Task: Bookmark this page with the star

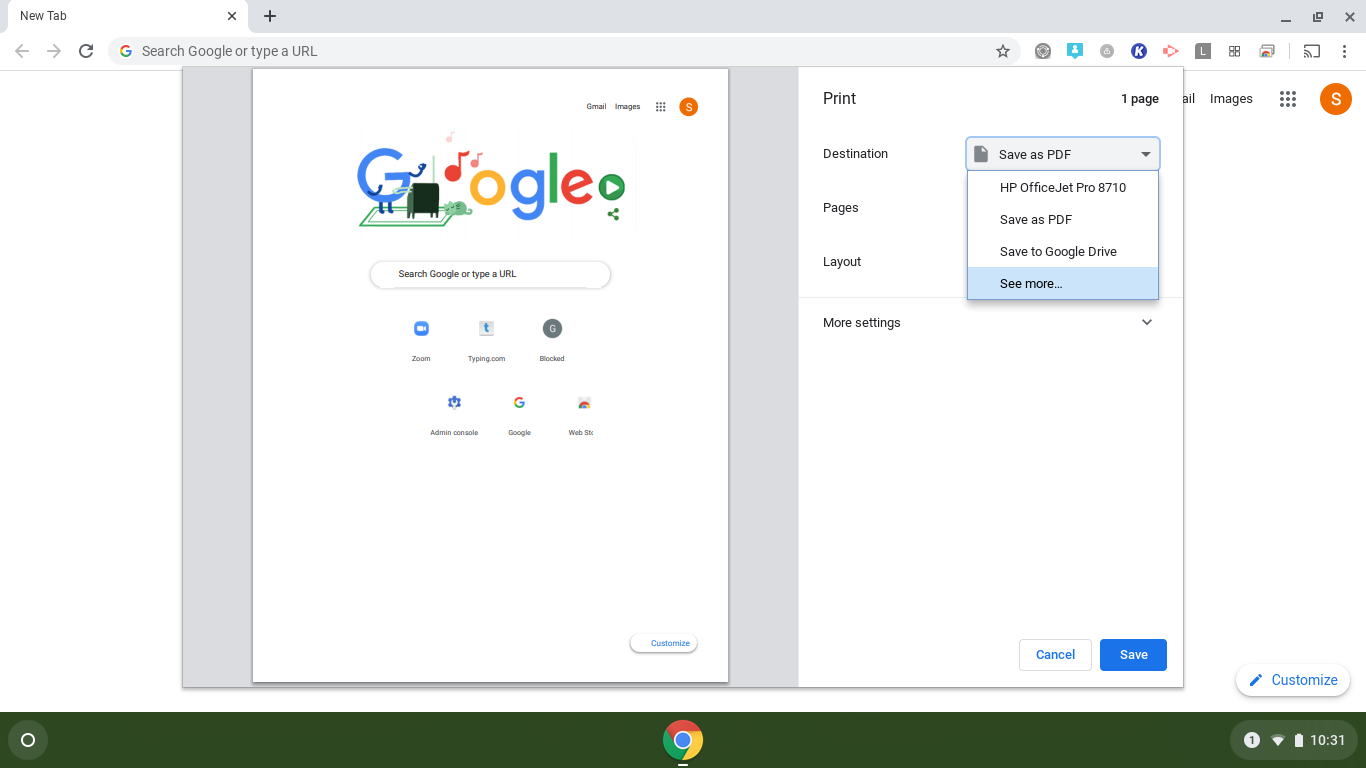Action: [1002, 51]
